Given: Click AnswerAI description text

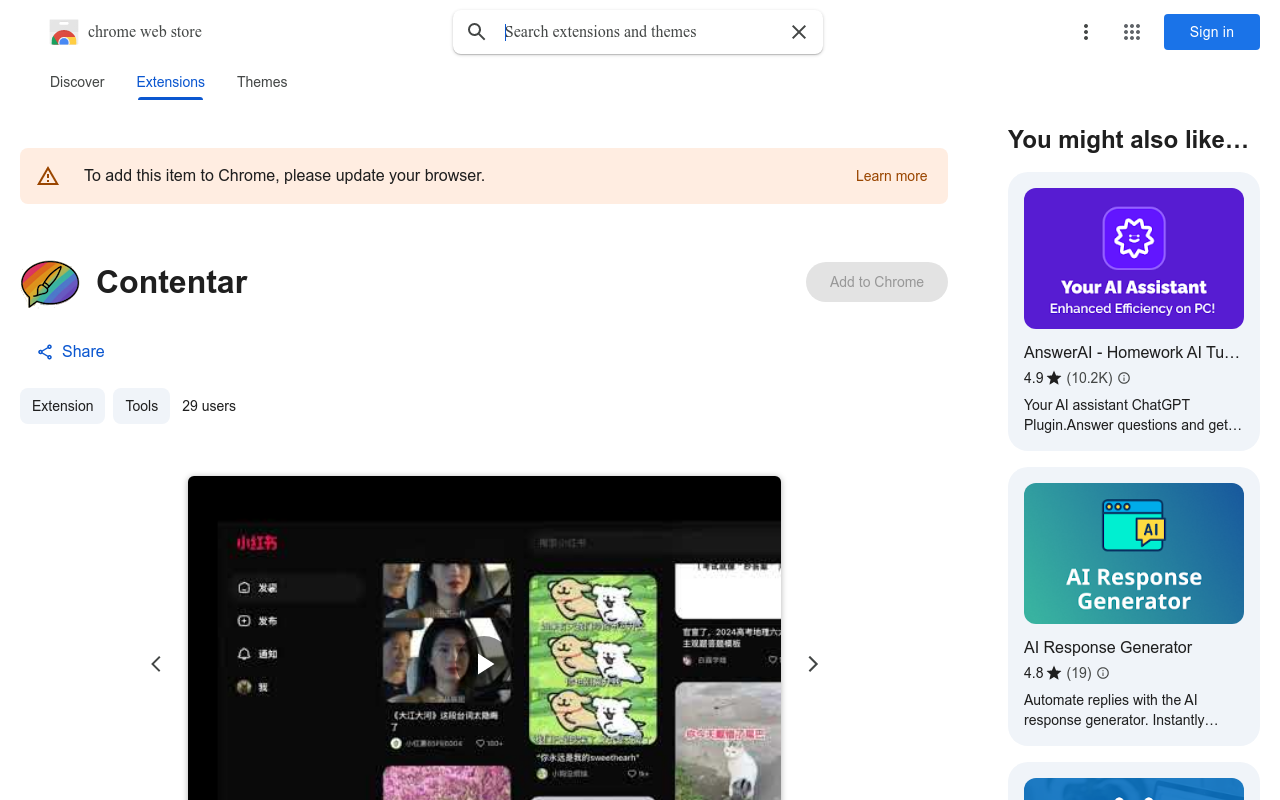Looking at the screenshot, I should pos(1133,415).
